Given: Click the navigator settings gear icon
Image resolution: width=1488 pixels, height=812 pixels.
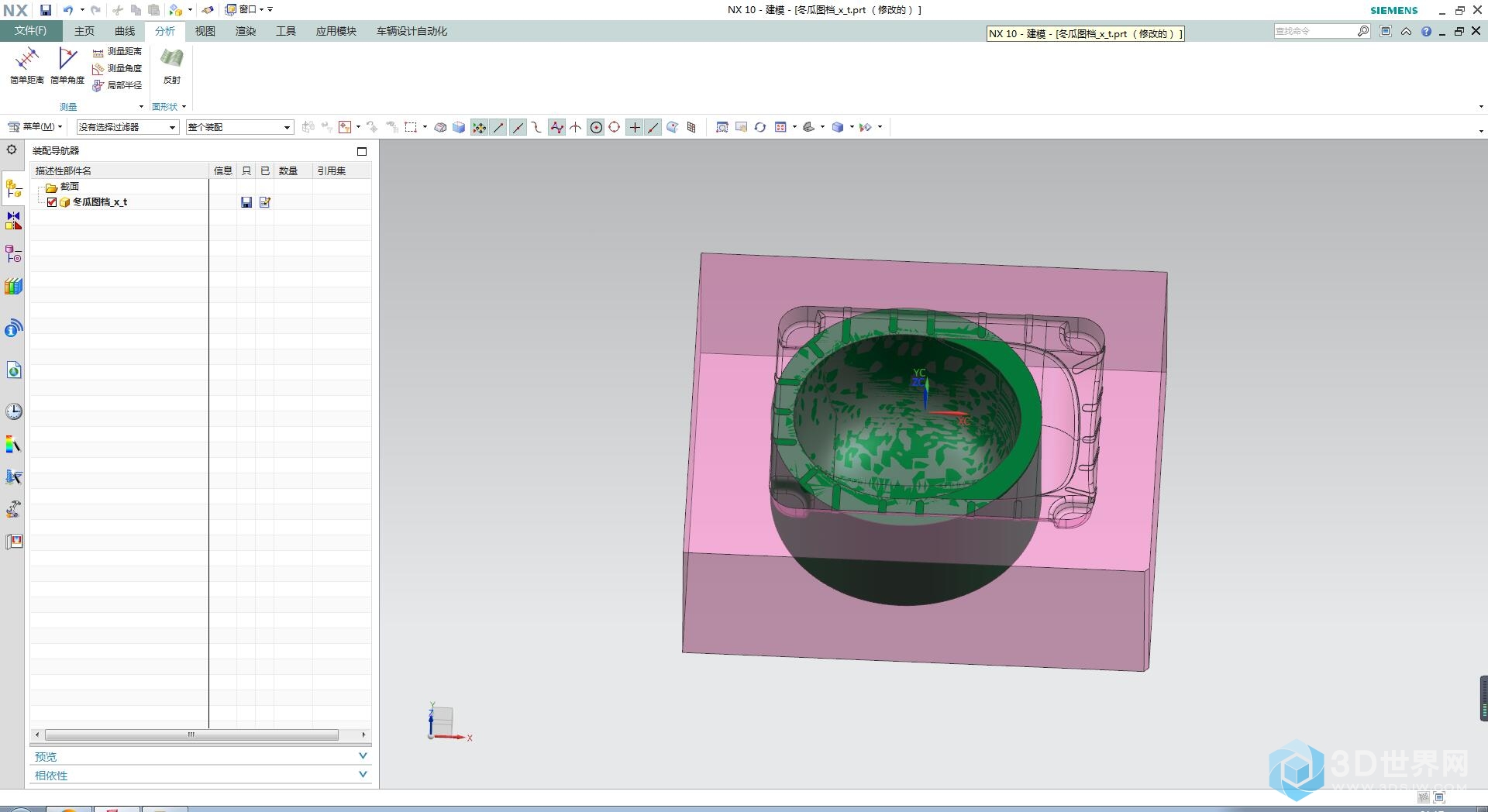Looking at the screenshot, I should 12,150.
